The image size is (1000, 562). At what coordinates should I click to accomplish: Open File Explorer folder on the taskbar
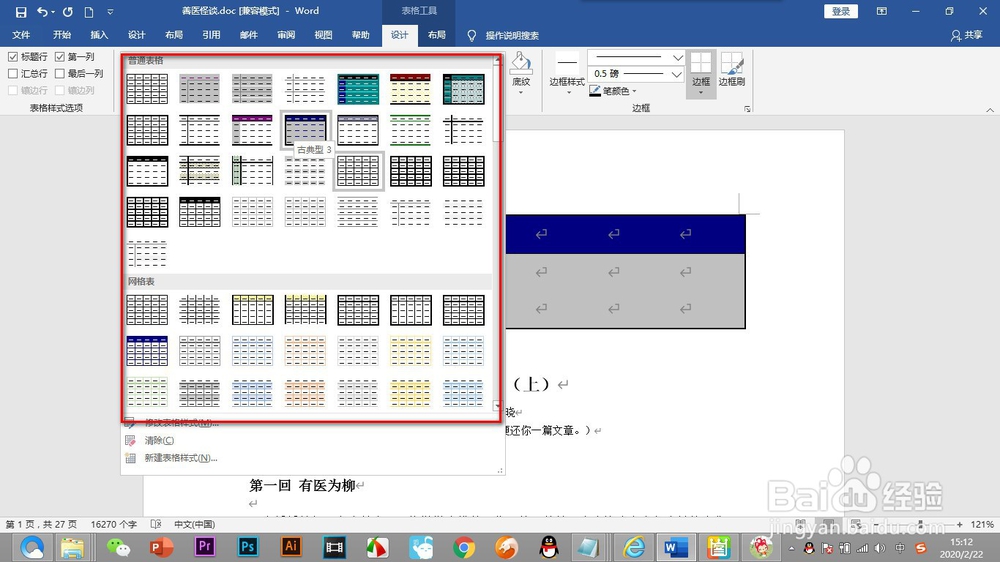(72, 547)
